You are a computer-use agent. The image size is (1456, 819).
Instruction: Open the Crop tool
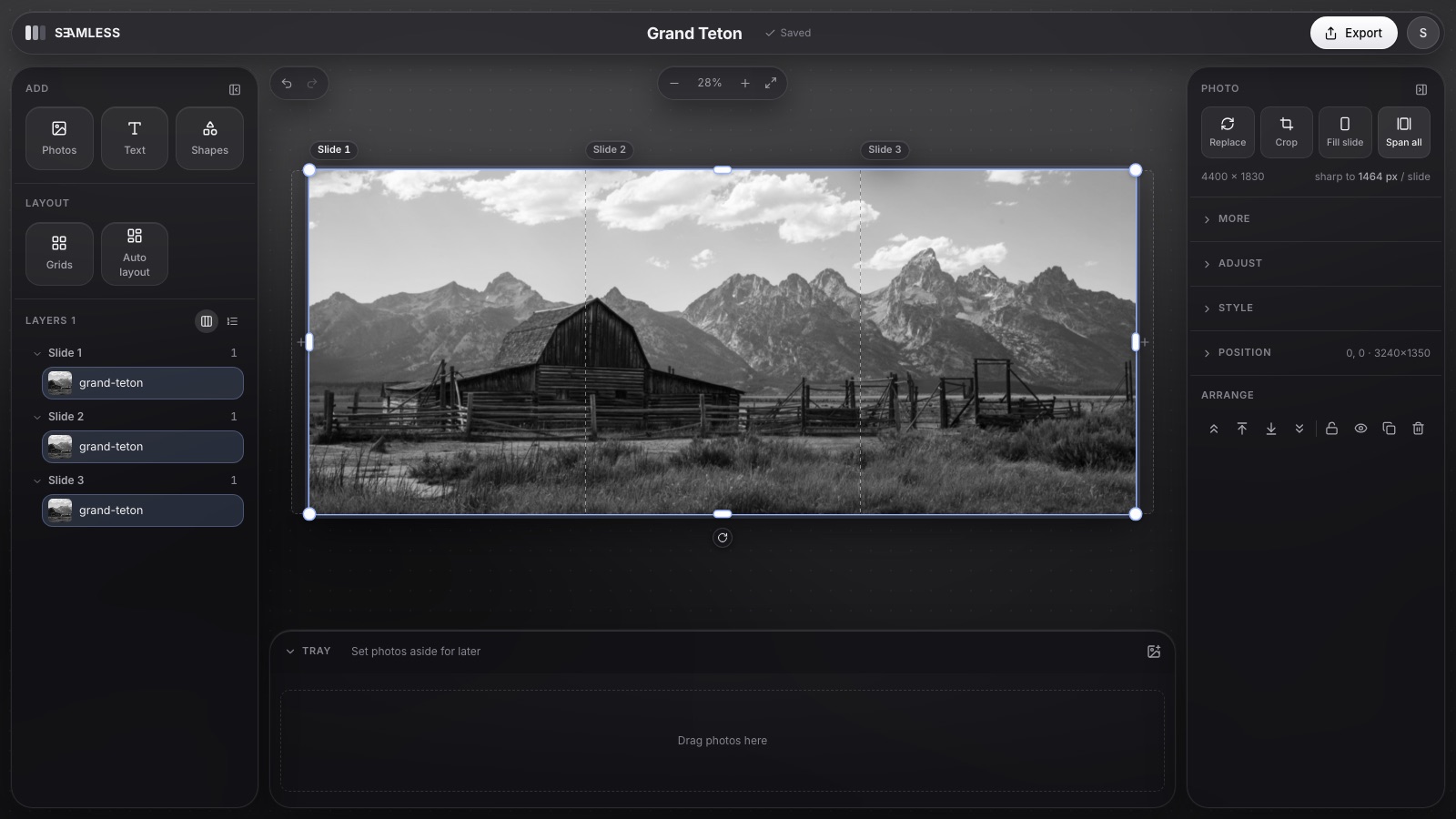[1286, 132]
